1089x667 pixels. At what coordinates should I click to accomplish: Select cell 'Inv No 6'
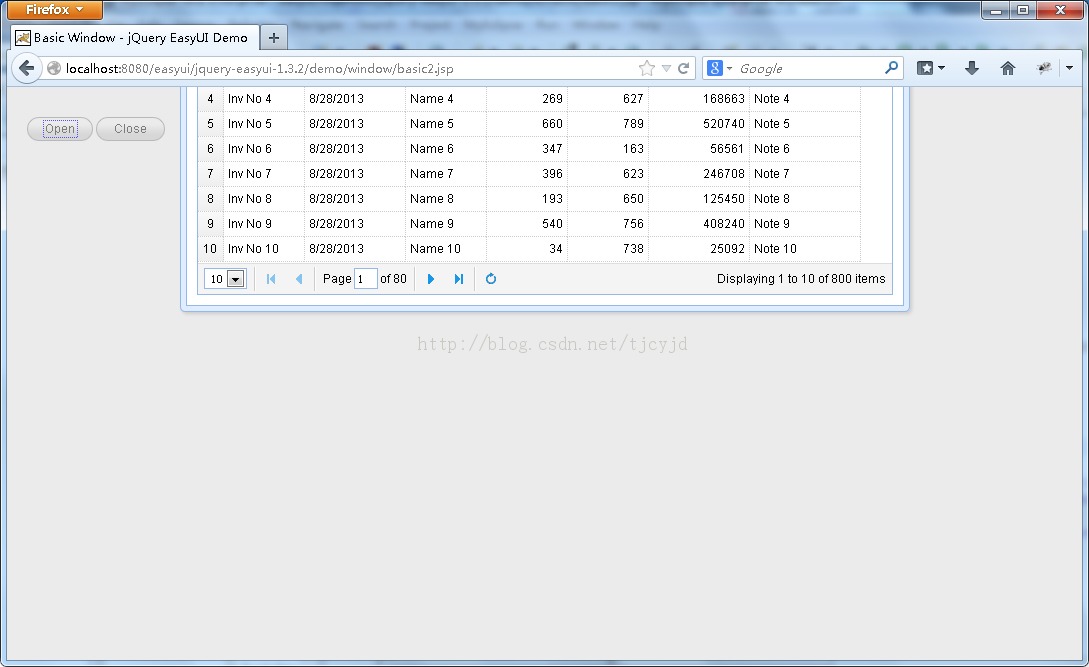pos(264,149)
